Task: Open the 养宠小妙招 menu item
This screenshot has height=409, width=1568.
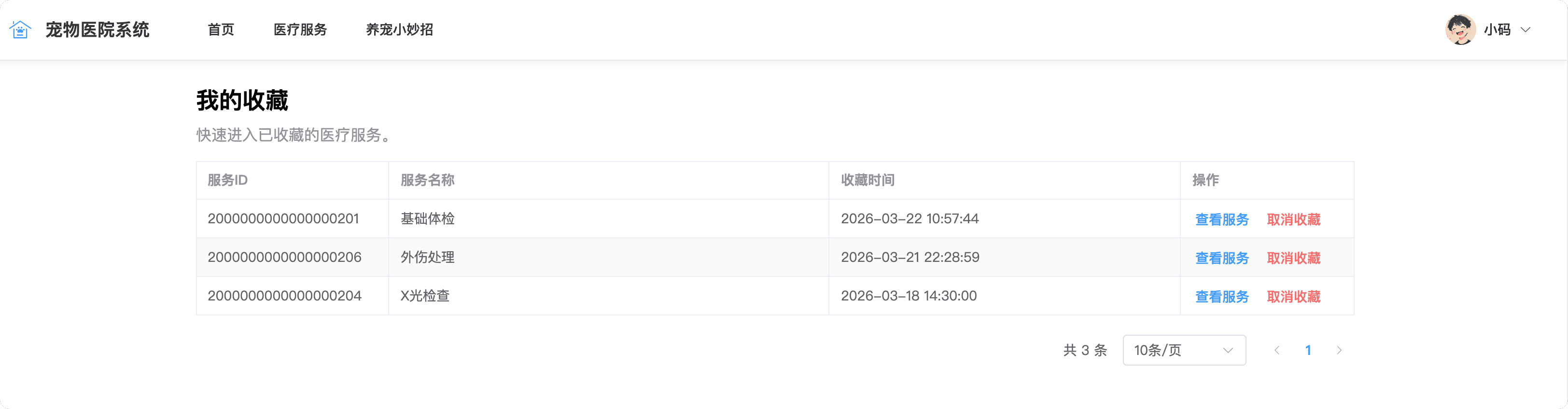Action: point(399,29)
